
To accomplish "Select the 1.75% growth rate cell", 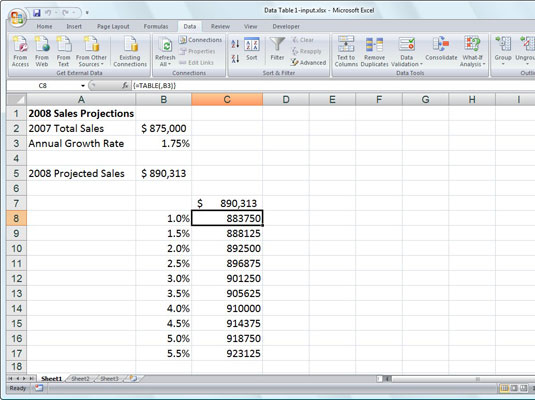I will click(163, 143).
